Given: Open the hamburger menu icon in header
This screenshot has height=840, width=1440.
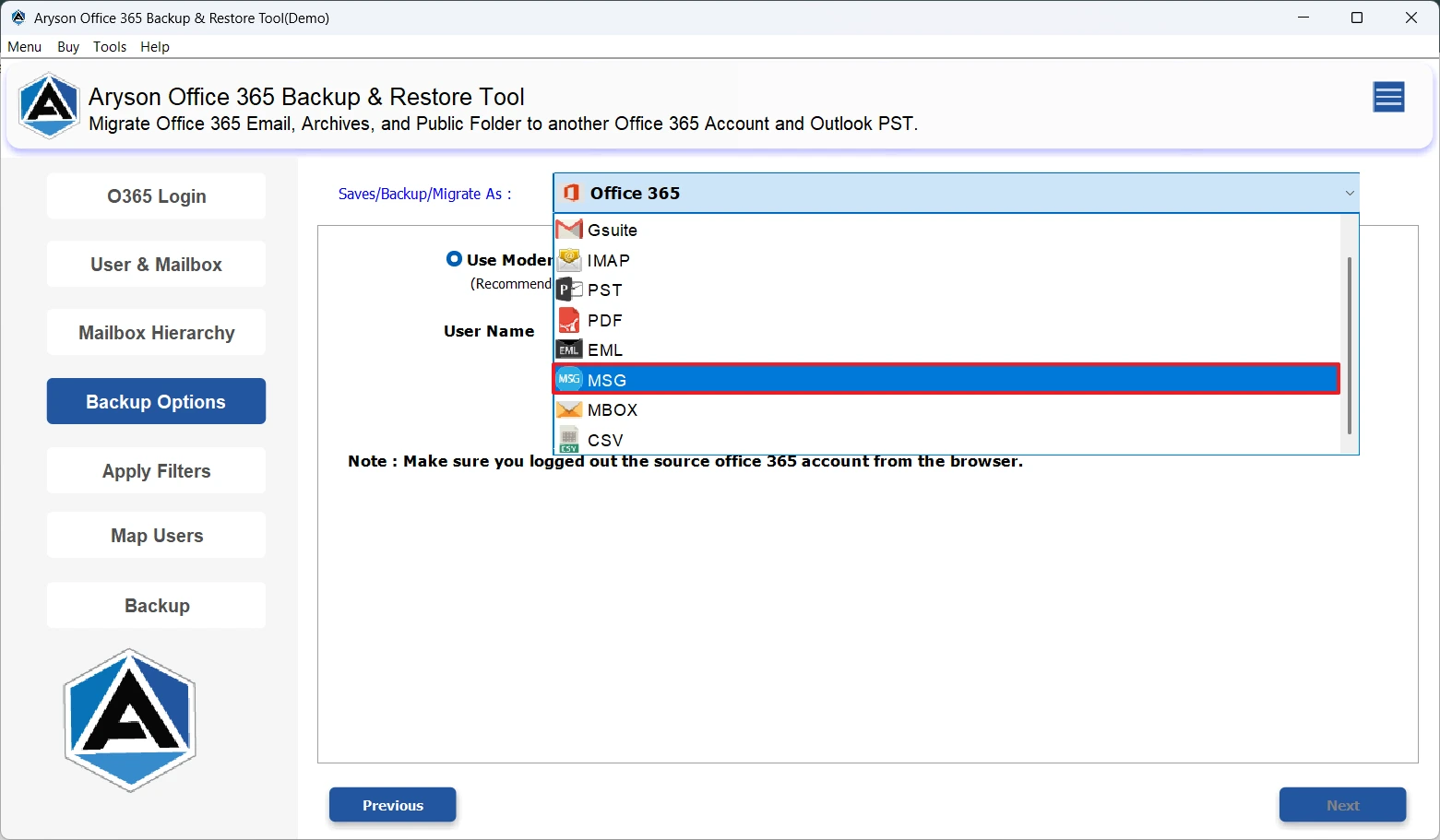Looking at the screenshot, I should coord(1388,97).
